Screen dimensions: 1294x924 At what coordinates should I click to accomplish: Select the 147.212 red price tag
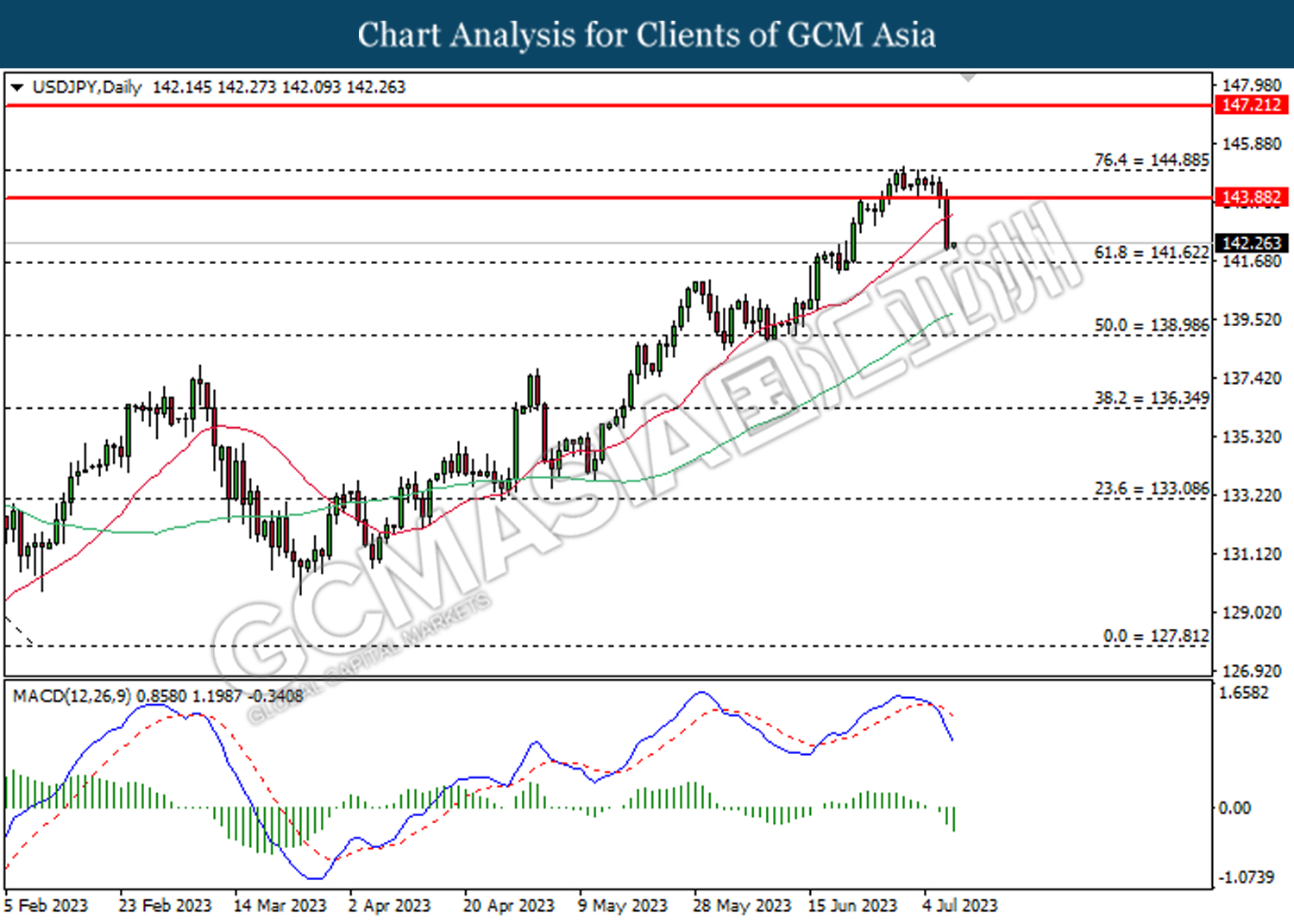pyautogui.click(x=1252, y=105)
